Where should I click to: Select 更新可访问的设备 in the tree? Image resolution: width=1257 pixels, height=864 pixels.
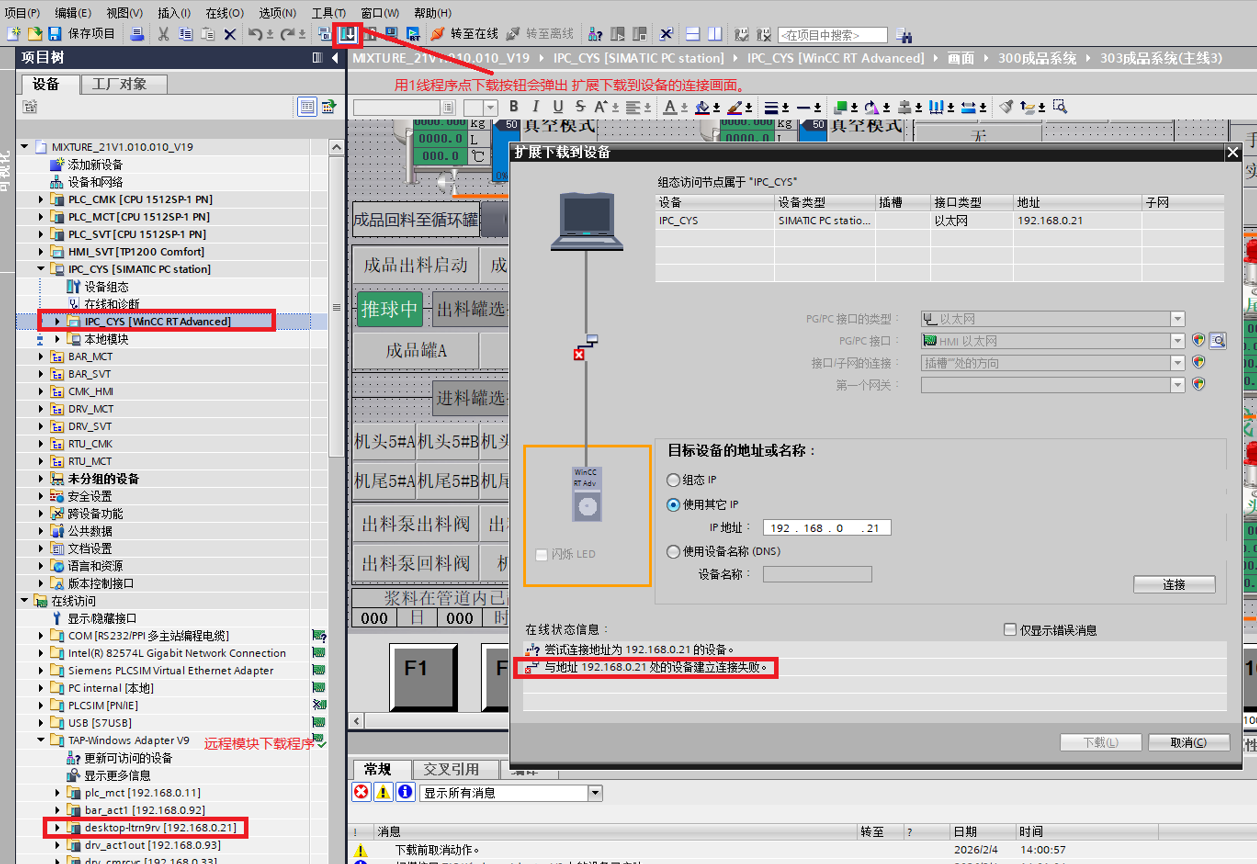[x=128, y=758]
